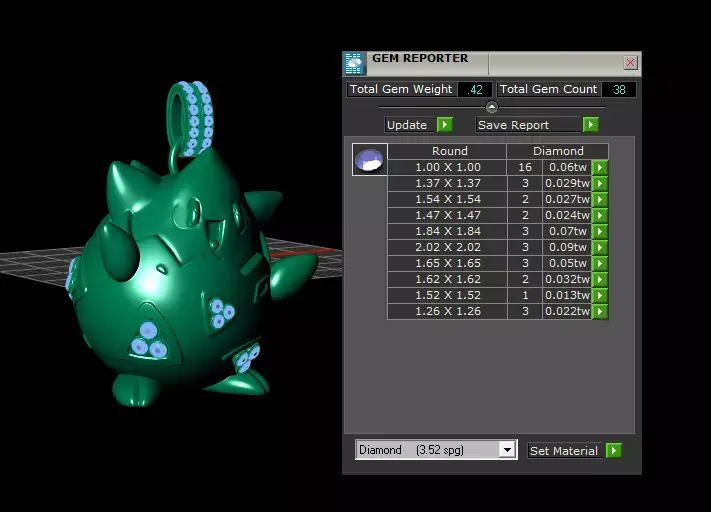Click the 0.05tw weight cell
Image resolution: width=711 pixels, height=512 pixels.
[567, 263]
